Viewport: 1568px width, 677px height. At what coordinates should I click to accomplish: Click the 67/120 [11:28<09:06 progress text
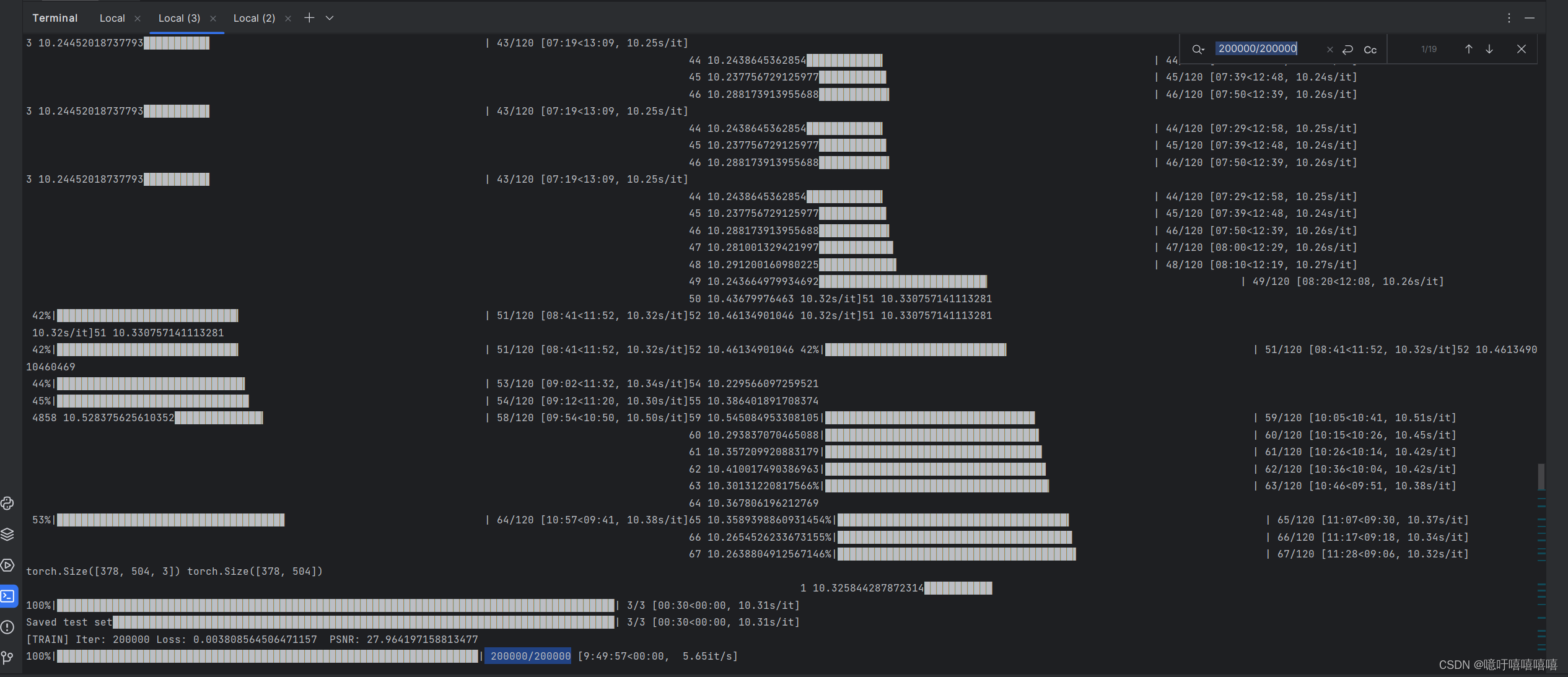pyautogui.click(x=1373, y=554)
